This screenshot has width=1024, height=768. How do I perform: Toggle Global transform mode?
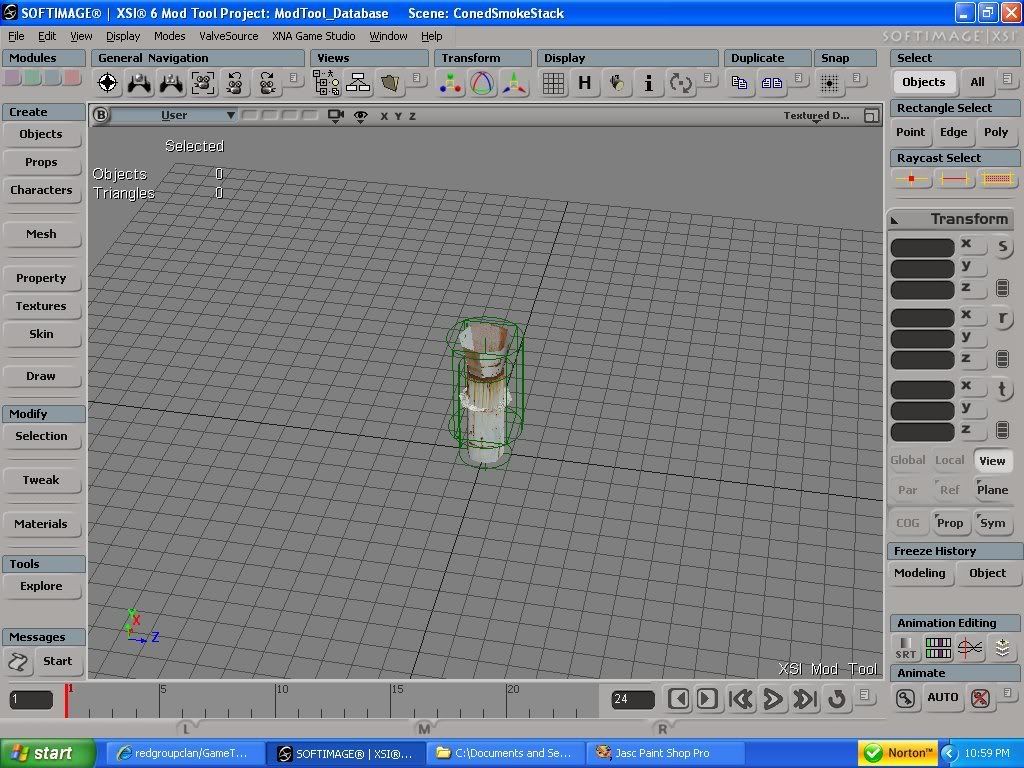click(x=908, y=460)
